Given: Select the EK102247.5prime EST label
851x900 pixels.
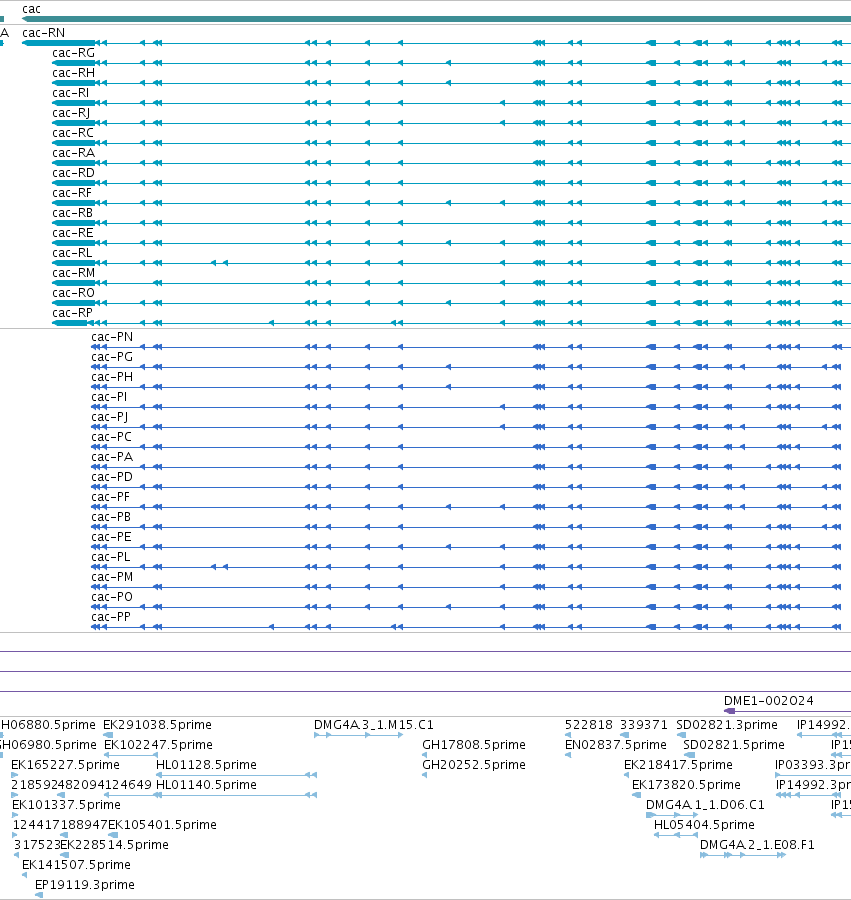Looking at the screenshot, I should point(158,745).
